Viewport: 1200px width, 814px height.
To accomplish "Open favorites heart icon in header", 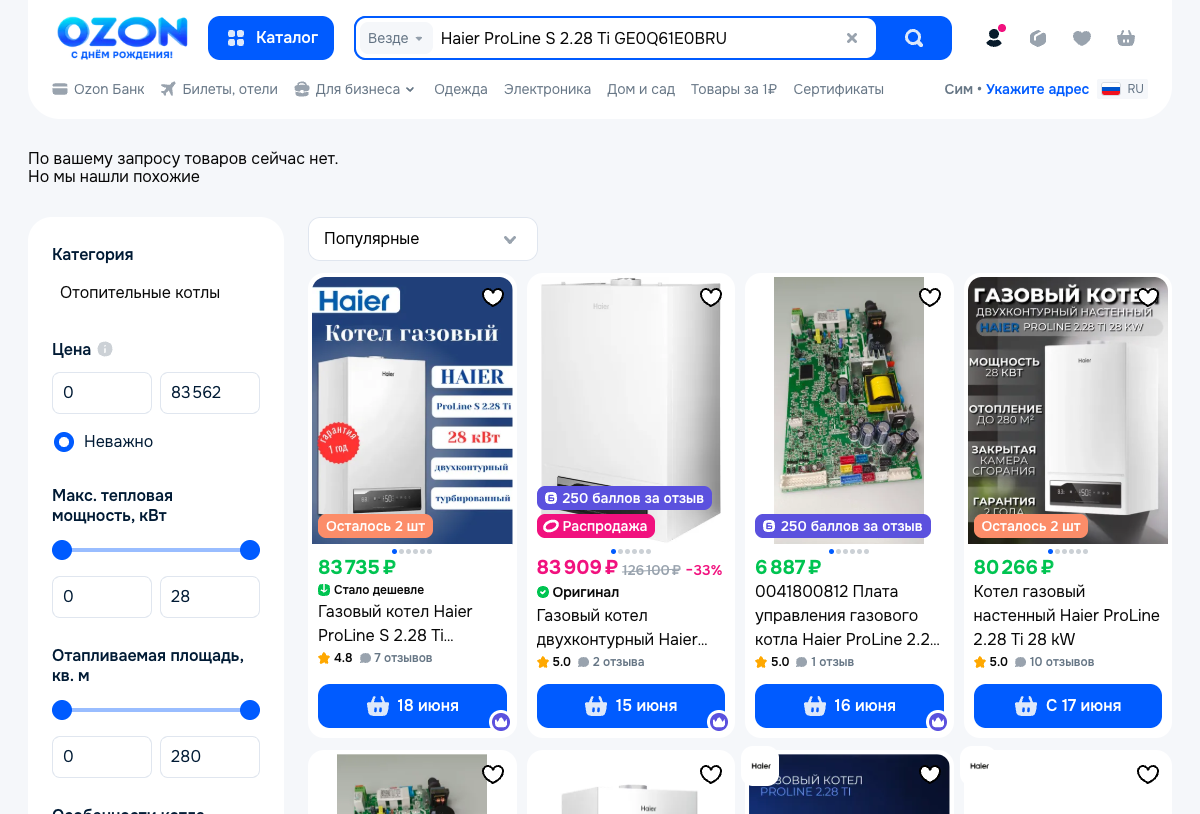I will [1082, 38].
